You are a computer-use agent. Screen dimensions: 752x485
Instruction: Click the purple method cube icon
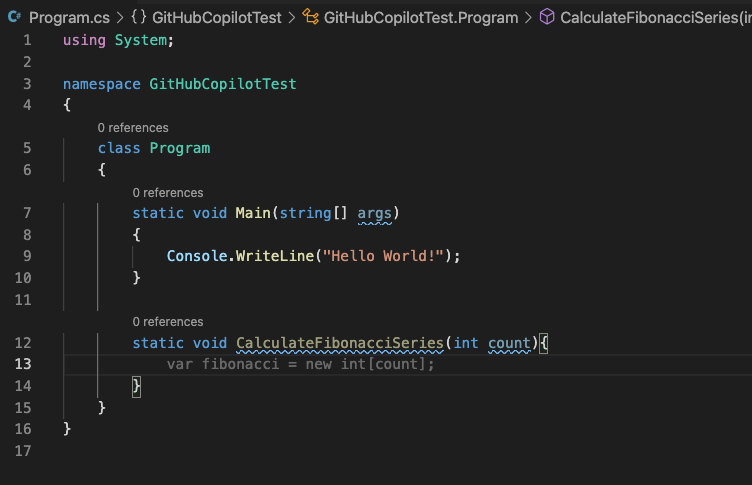tap(547, 17)
